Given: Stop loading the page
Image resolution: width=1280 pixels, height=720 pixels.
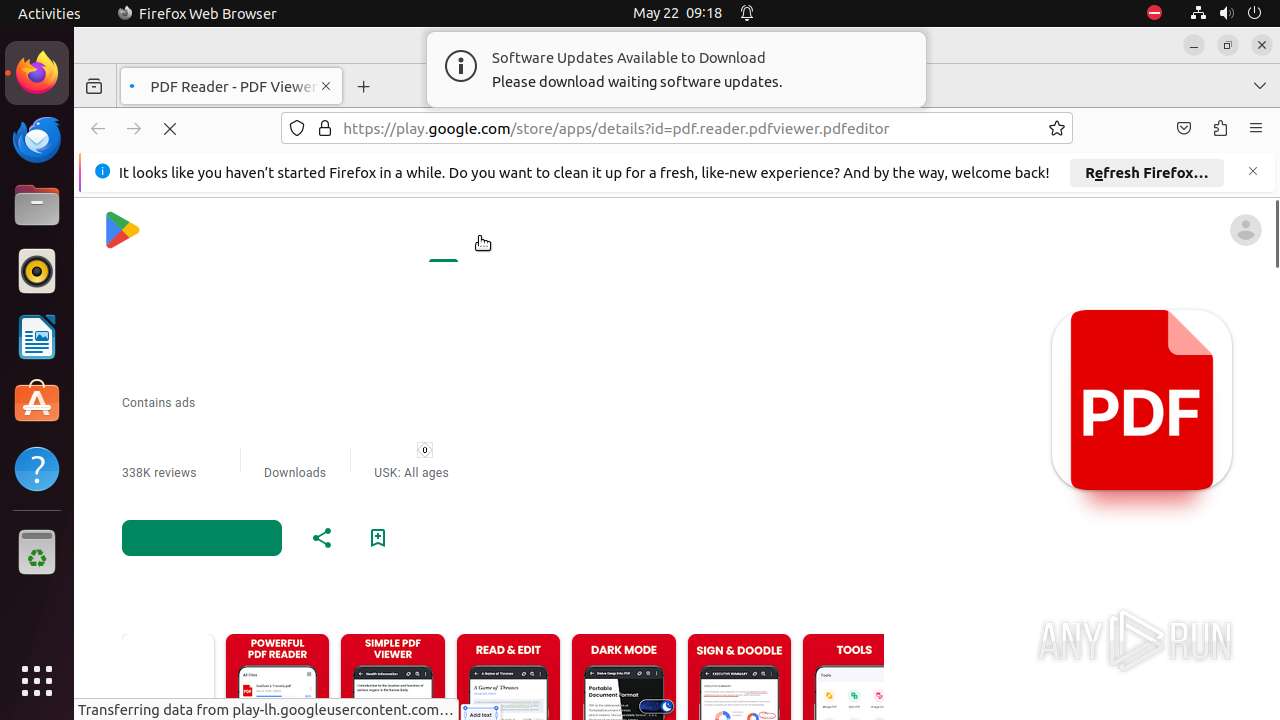Looking at the screenshot, I should [170, 129].
